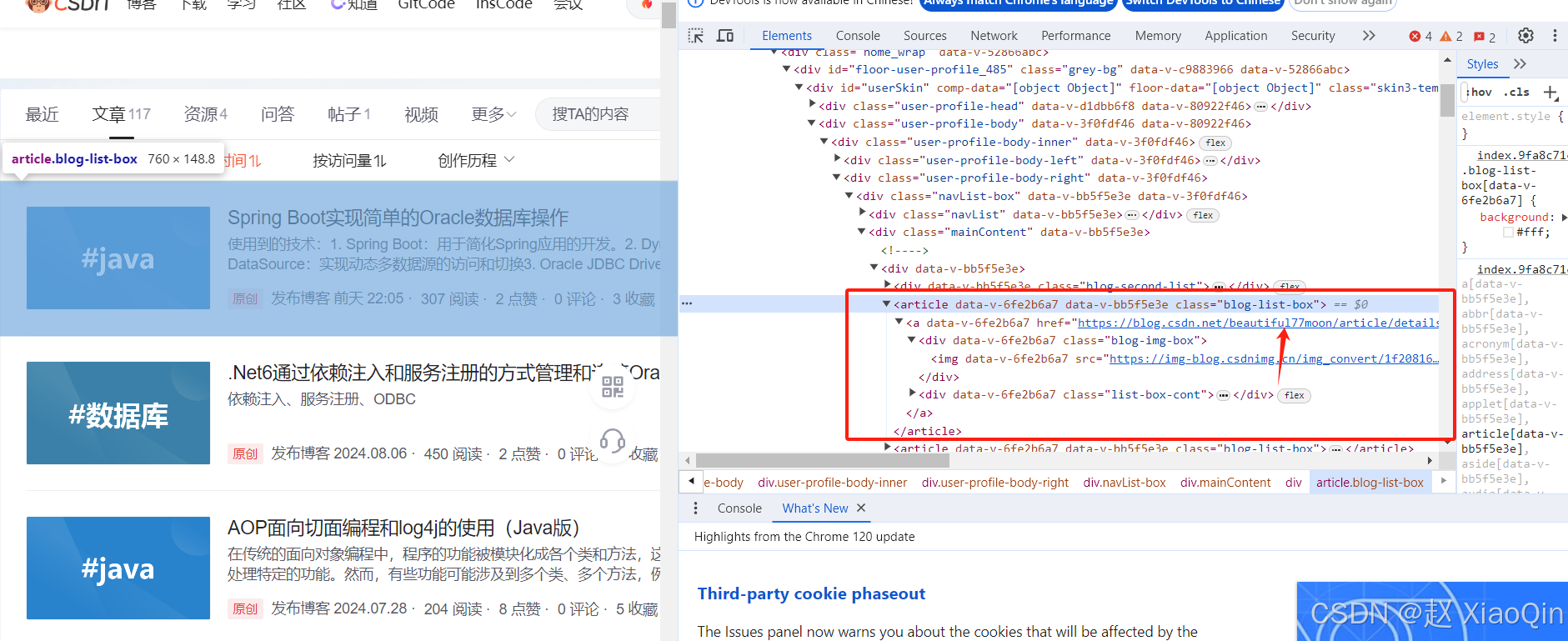Image resolution: width=1568 pixels, height=641 pixels.
Task: Click the new style rule plus icon
Action: pyautogui.click(x=1550, y=93)
